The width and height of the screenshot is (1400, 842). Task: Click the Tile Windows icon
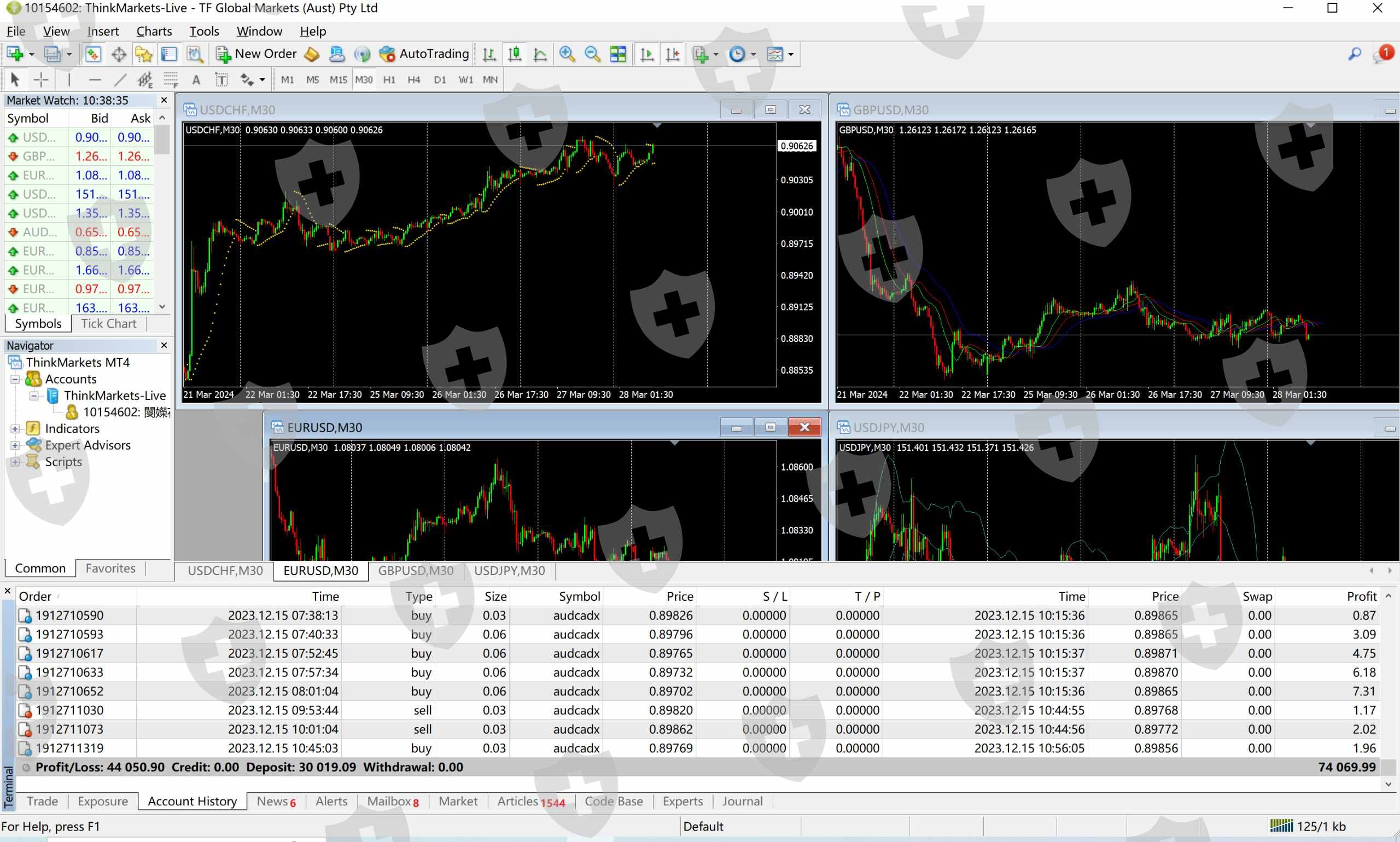[618, 54]
